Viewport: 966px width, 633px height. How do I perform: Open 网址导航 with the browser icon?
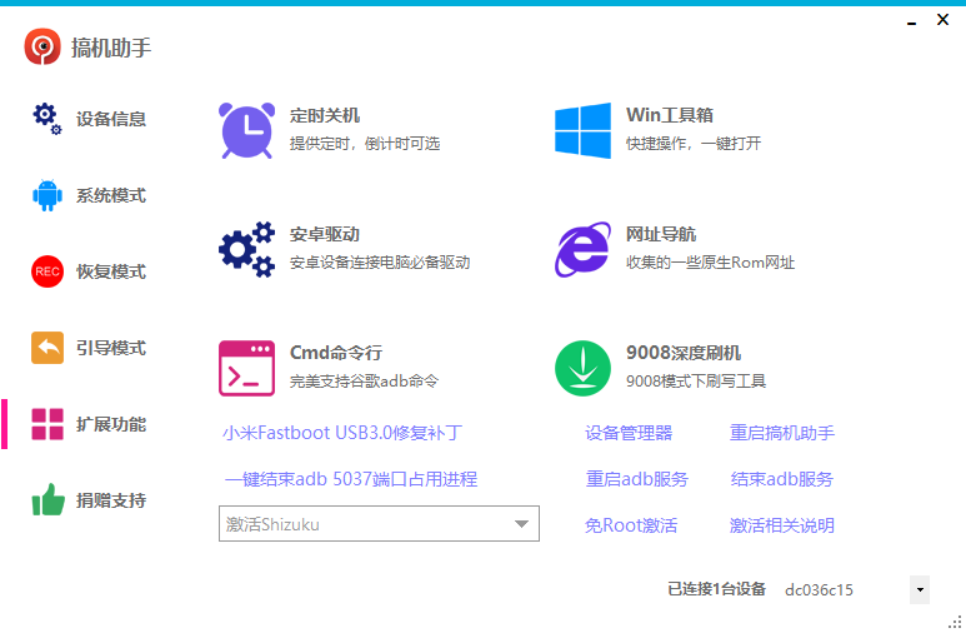tap(581, 248)
